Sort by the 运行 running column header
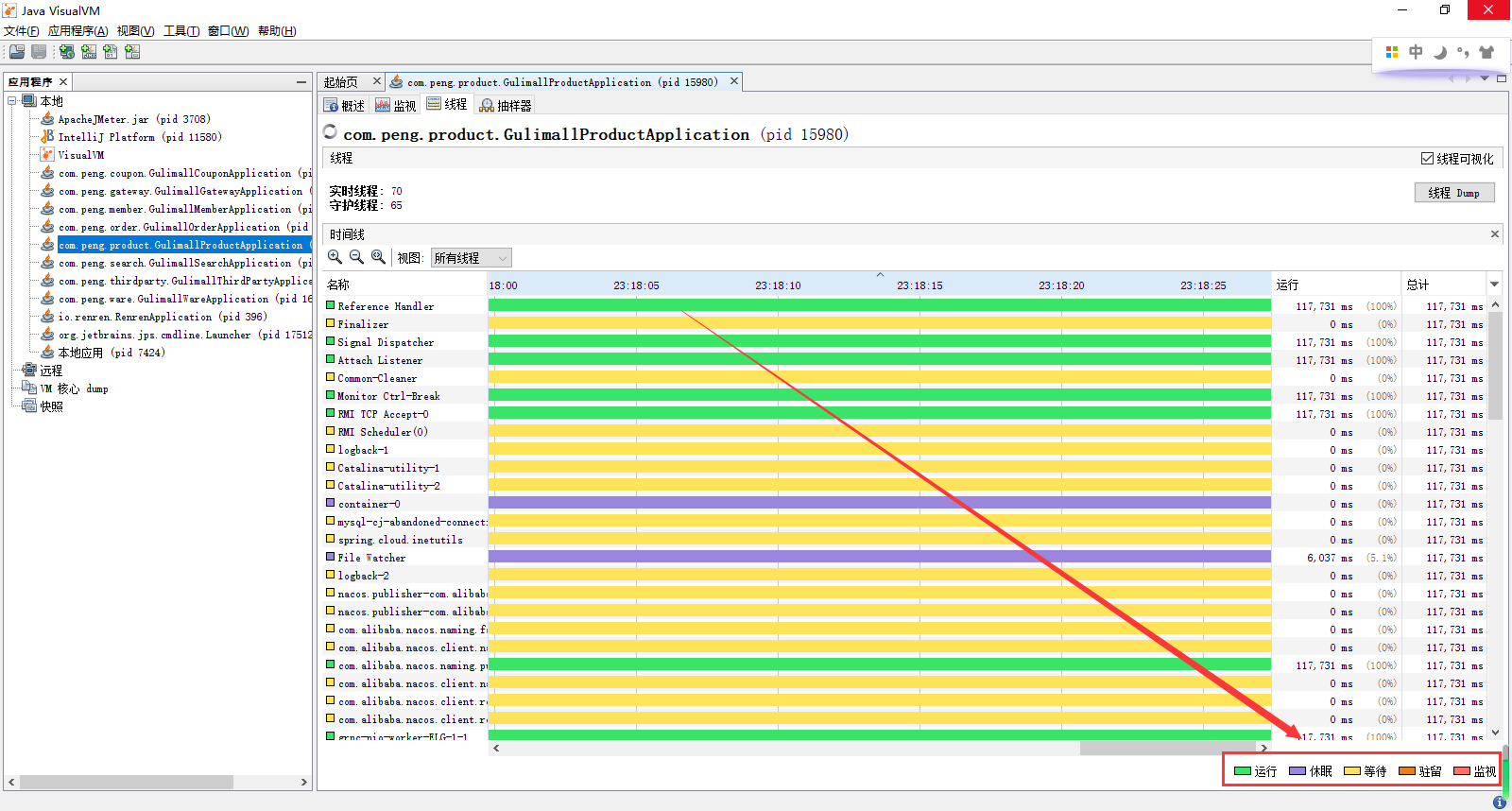1512x811 pixels. 1336,284
